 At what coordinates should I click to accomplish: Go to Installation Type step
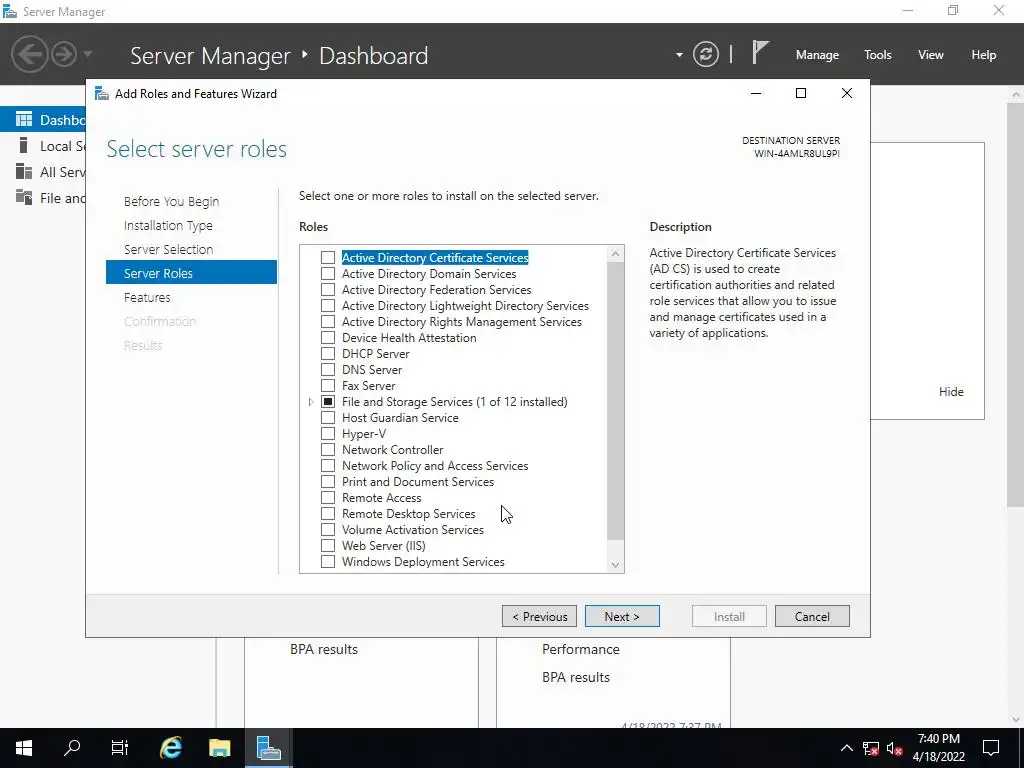click(168, 225)
